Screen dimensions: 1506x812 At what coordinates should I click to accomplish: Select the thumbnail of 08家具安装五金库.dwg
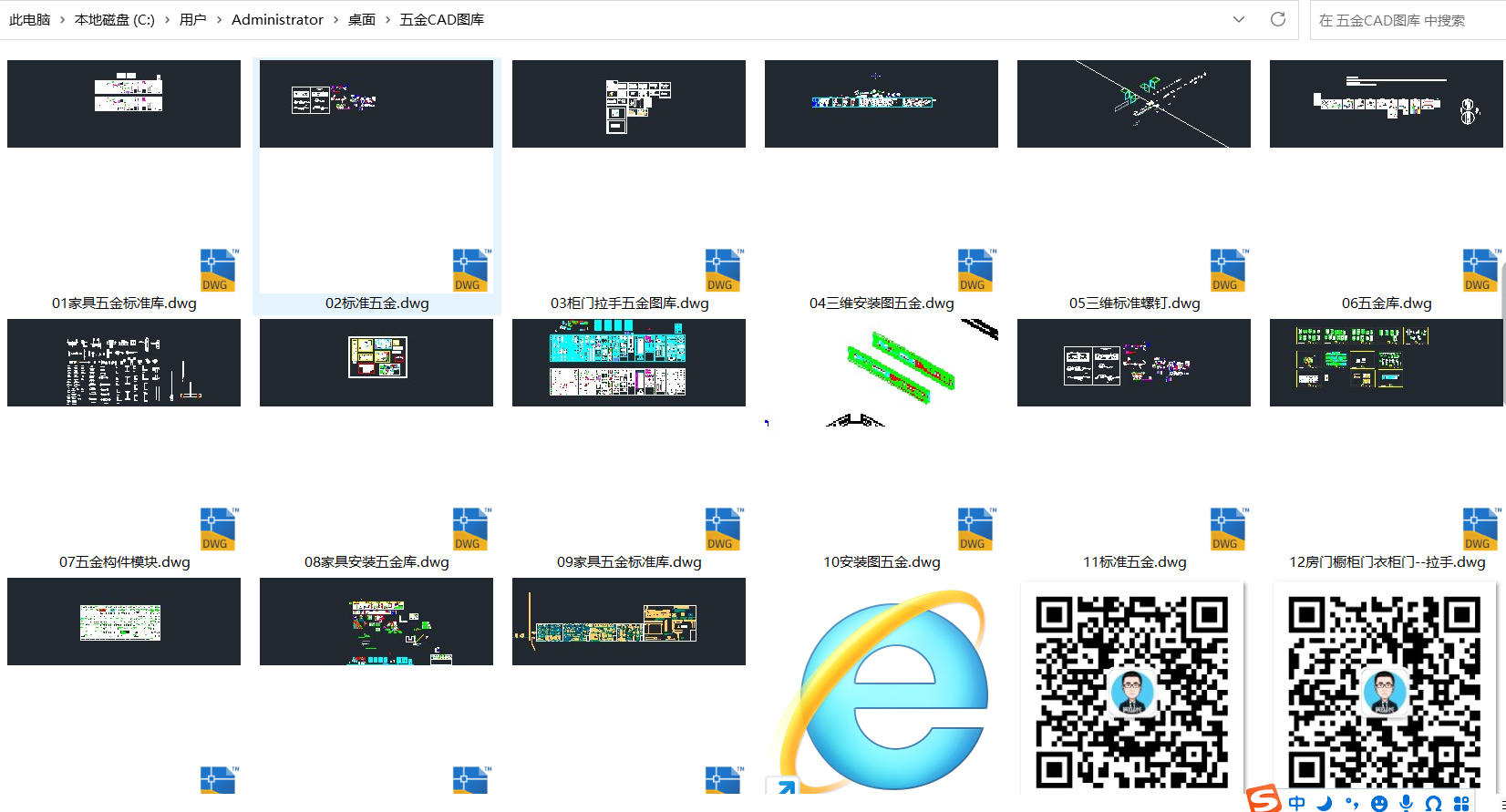376,363
